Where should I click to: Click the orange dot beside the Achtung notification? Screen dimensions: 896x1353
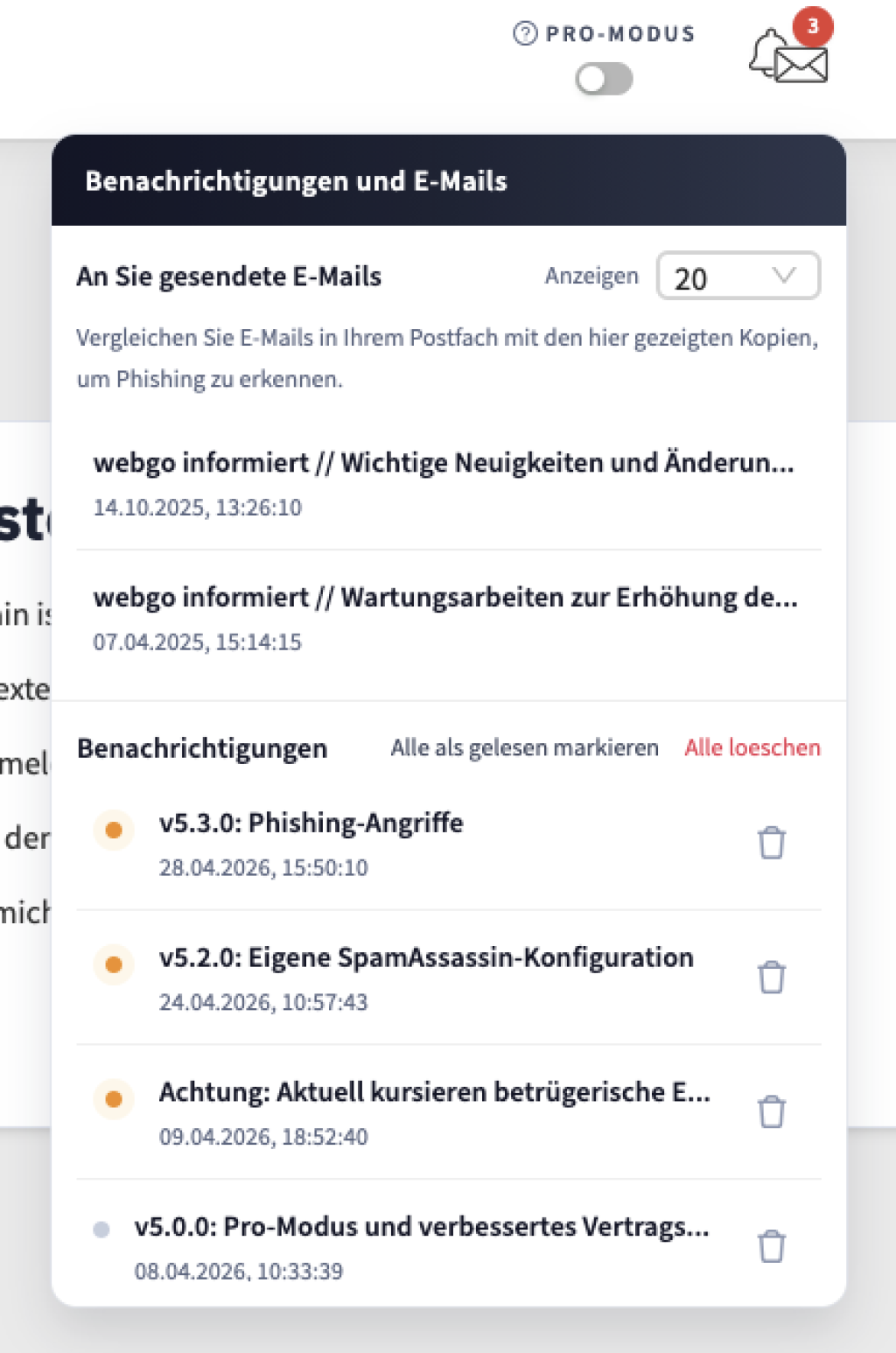coord(113,1099)
